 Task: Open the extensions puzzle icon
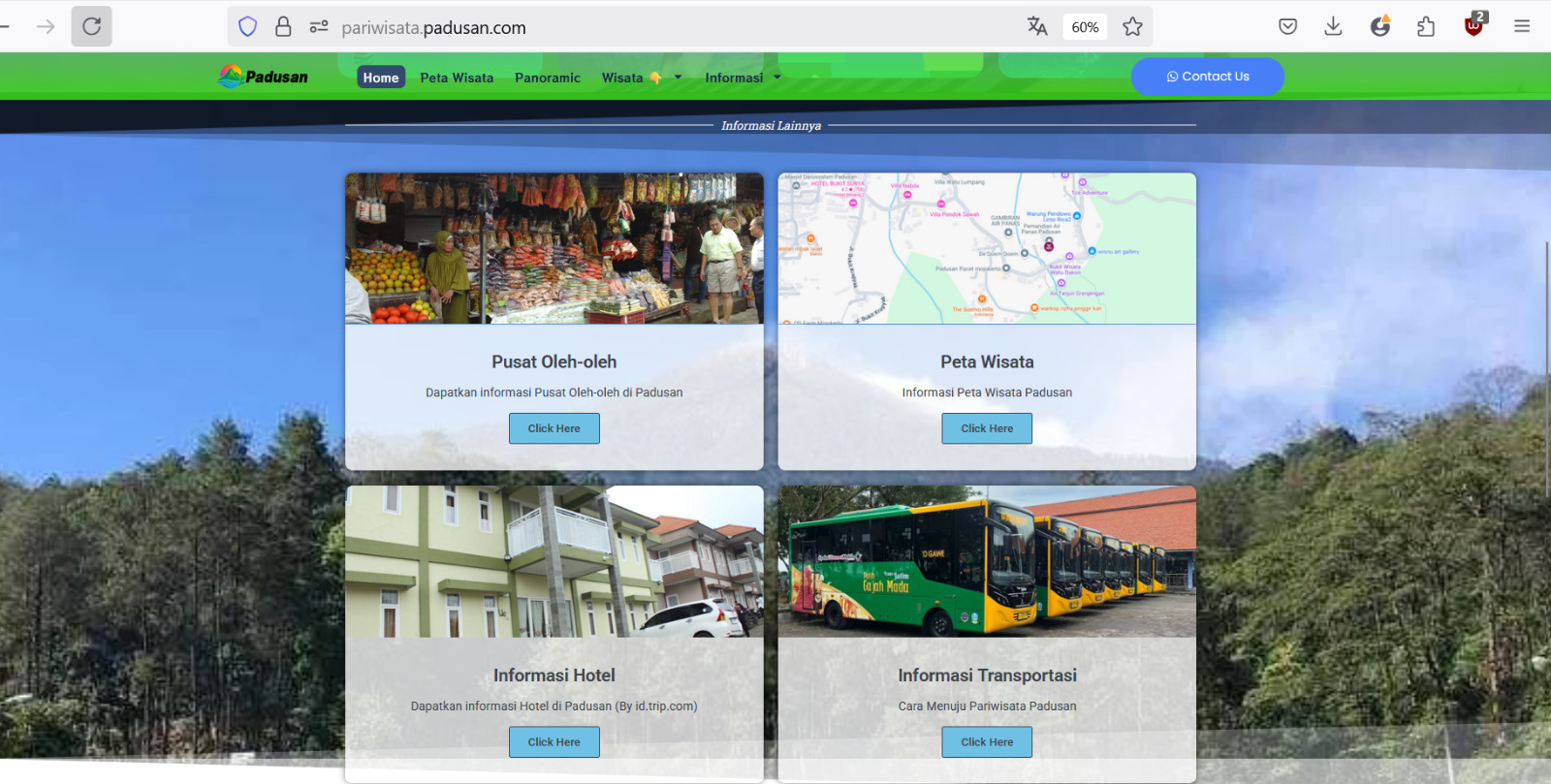click(x=1426, y=26)
